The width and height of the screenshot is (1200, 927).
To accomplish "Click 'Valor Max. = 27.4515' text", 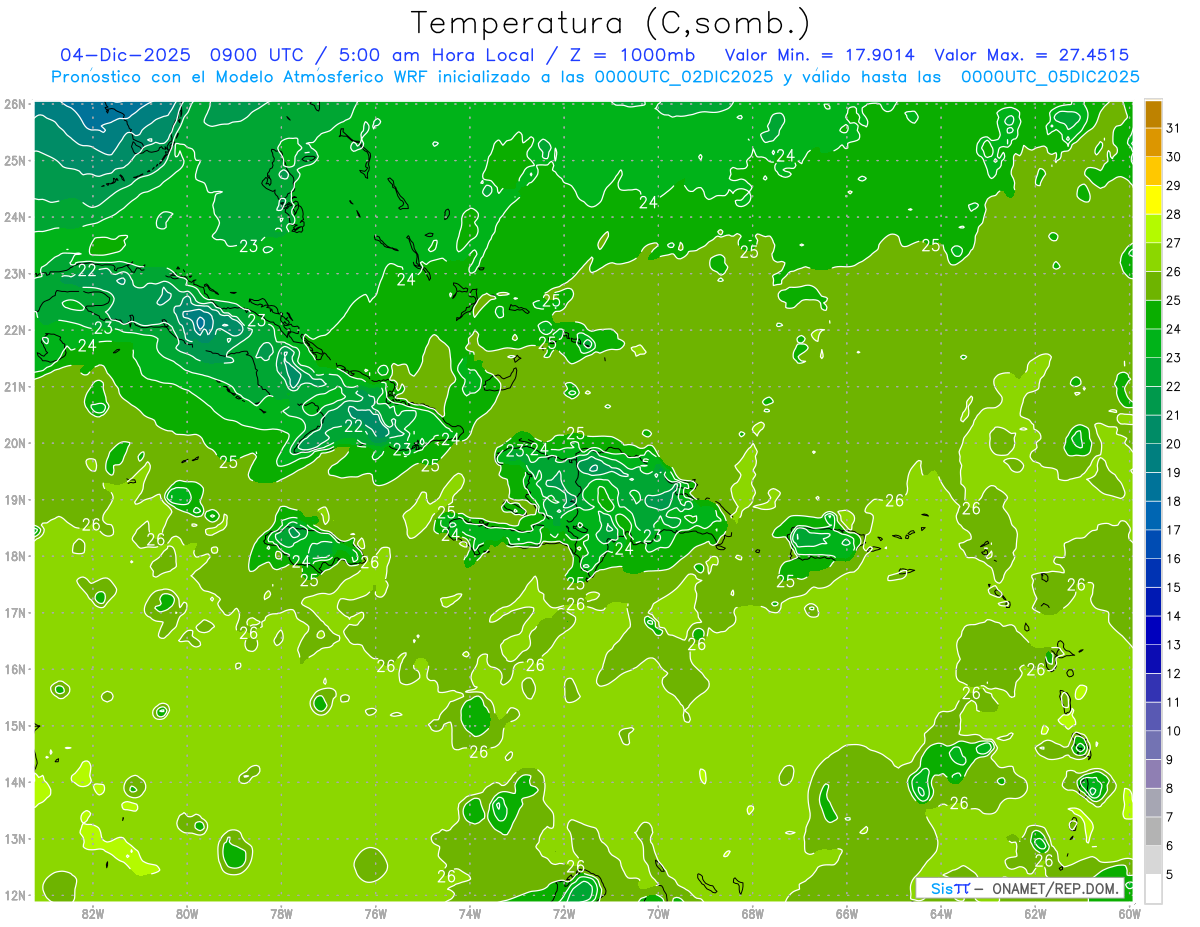I will [x=1032, y=55].
